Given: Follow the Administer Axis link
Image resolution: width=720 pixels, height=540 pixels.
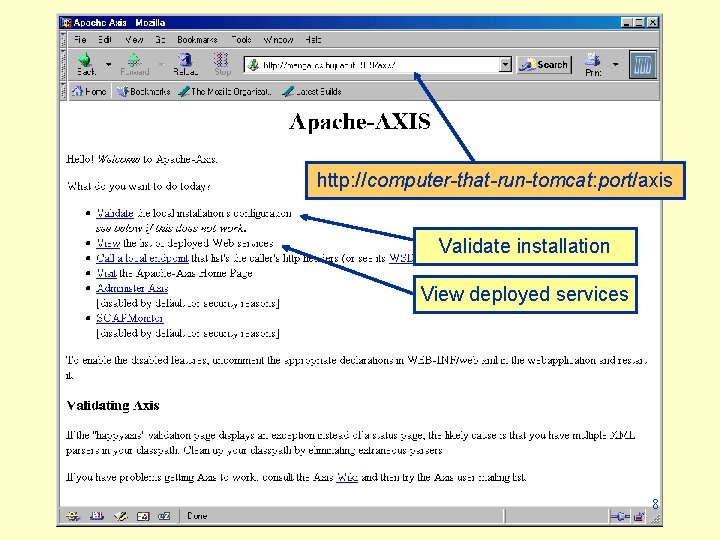Looking at the screenshot, I should click(x=132, y=288).
